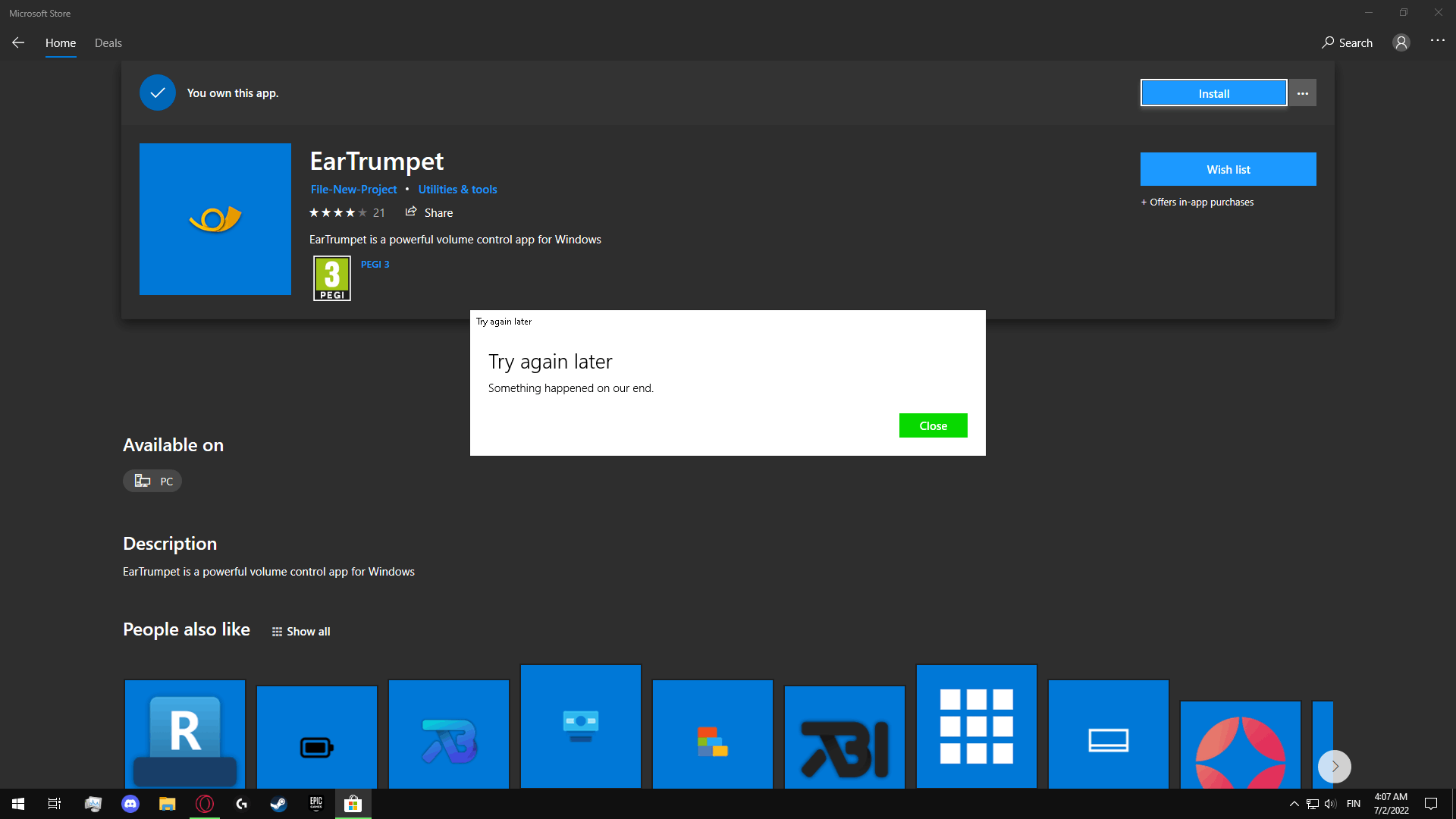Screen dimensions: 1456x819
Task: Open the top-right See more ellipsis menu
Action: 1437,41
